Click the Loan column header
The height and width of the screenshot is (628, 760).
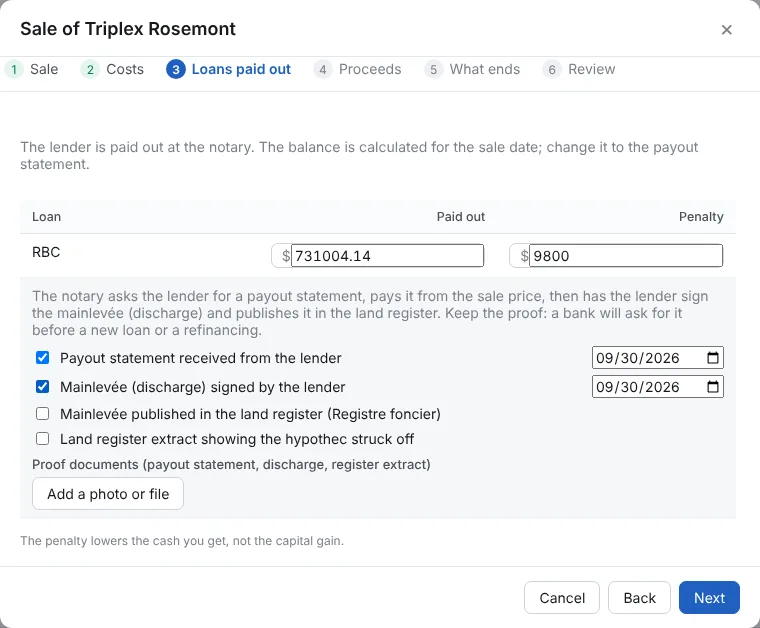pos(47,217)
